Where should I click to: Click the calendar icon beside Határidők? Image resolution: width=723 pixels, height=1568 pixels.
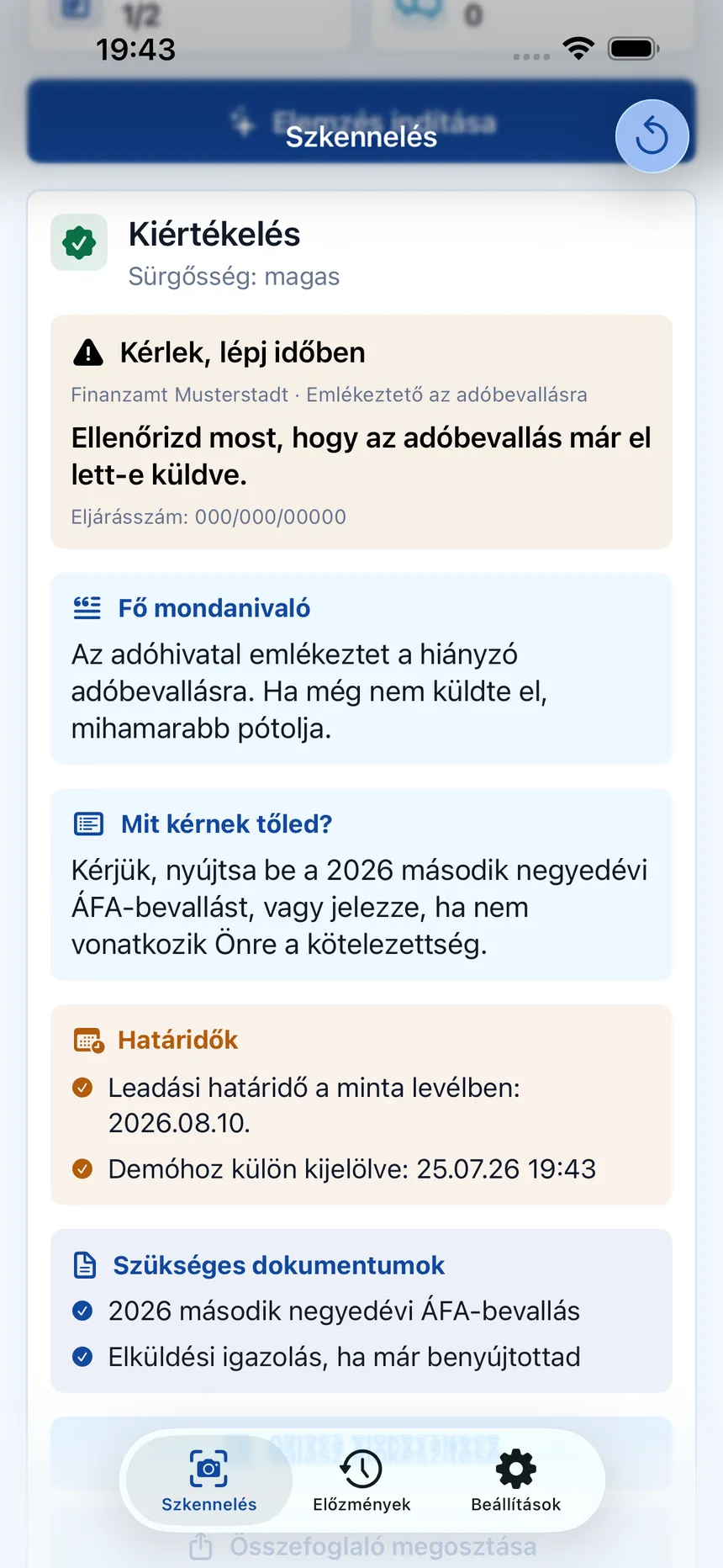point(89,1040)
